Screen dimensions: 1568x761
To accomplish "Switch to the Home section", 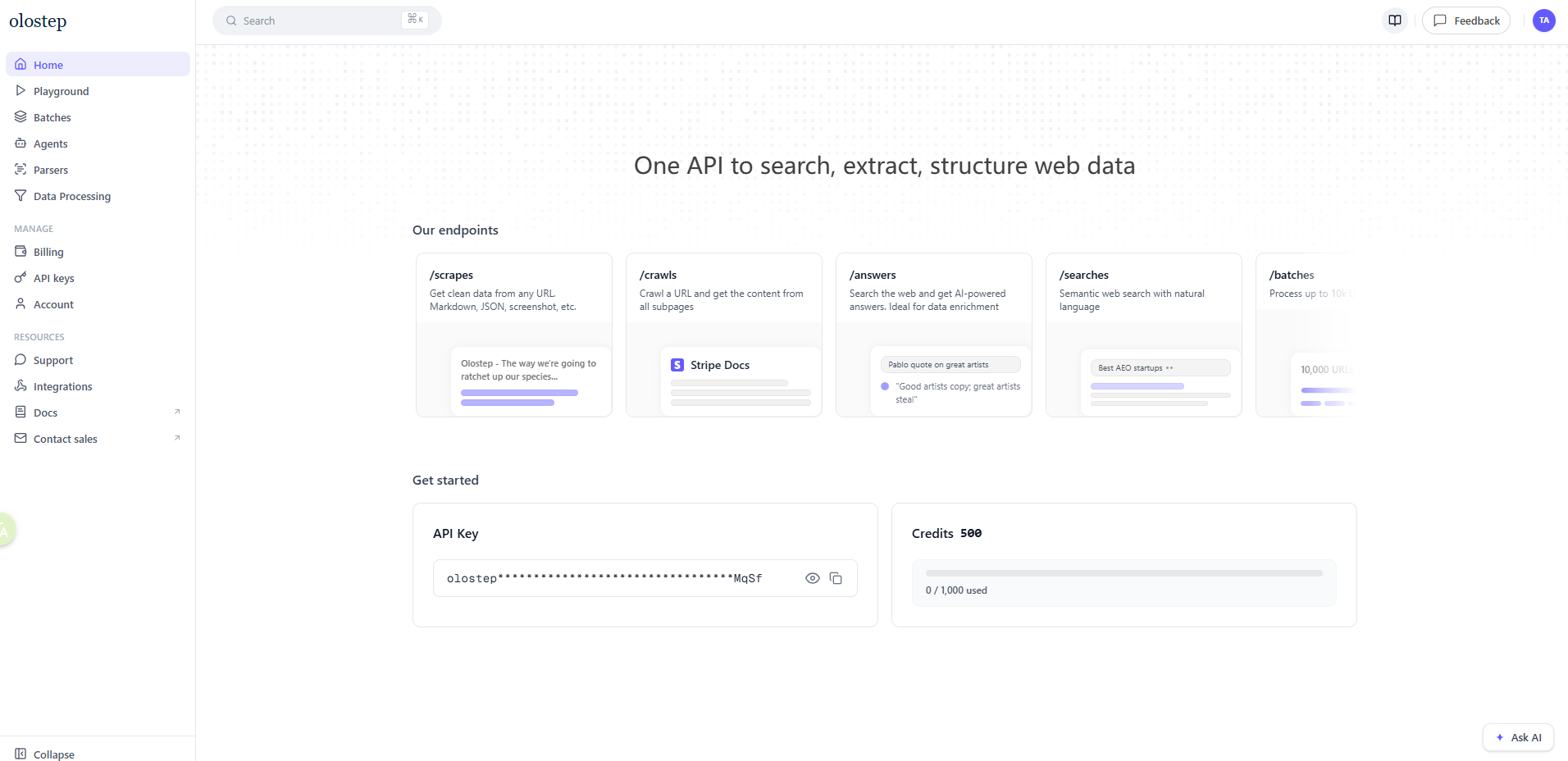I will click(49, 64).
